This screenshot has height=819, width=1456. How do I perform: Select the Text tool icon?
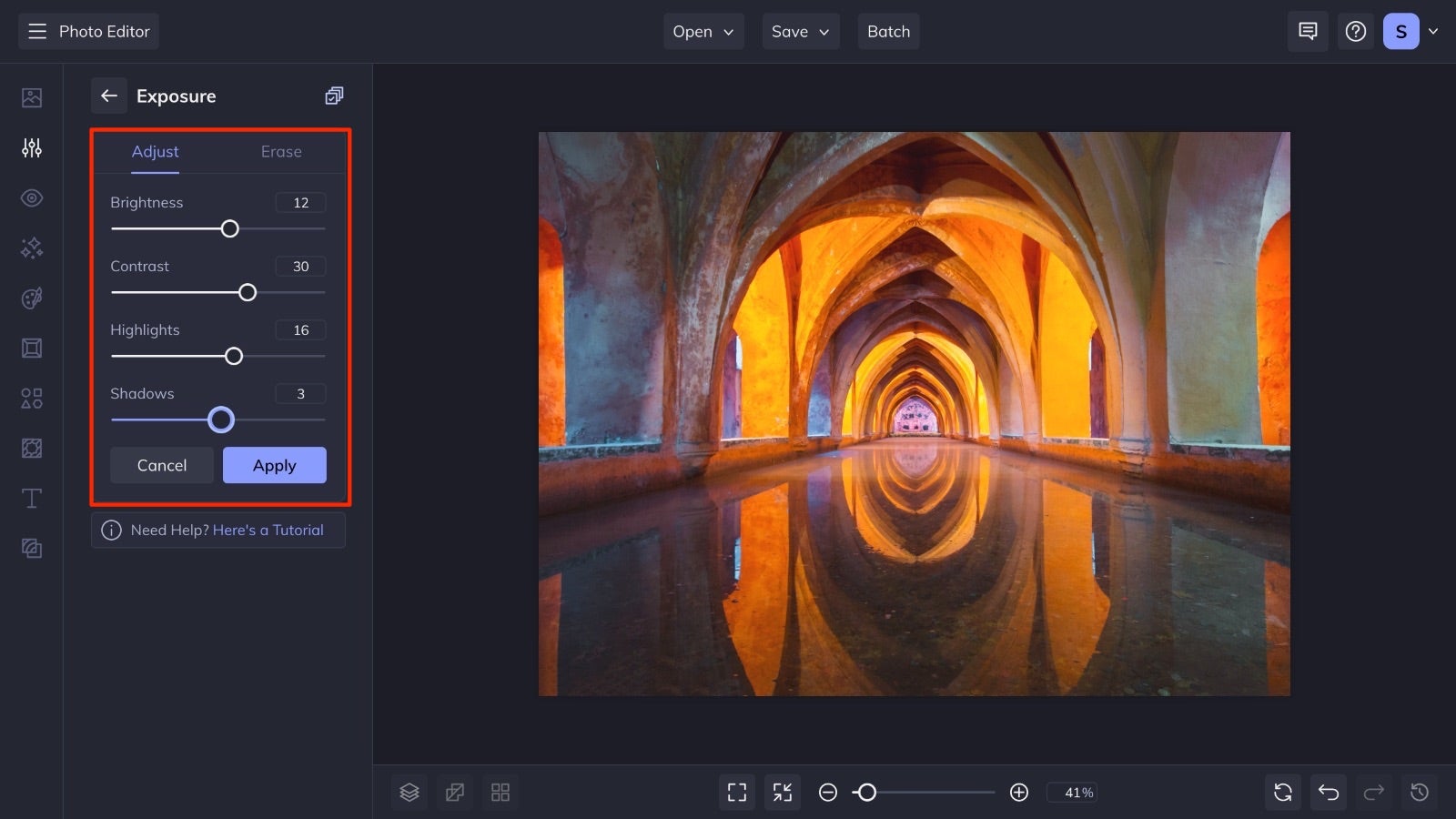coord(31,498)
